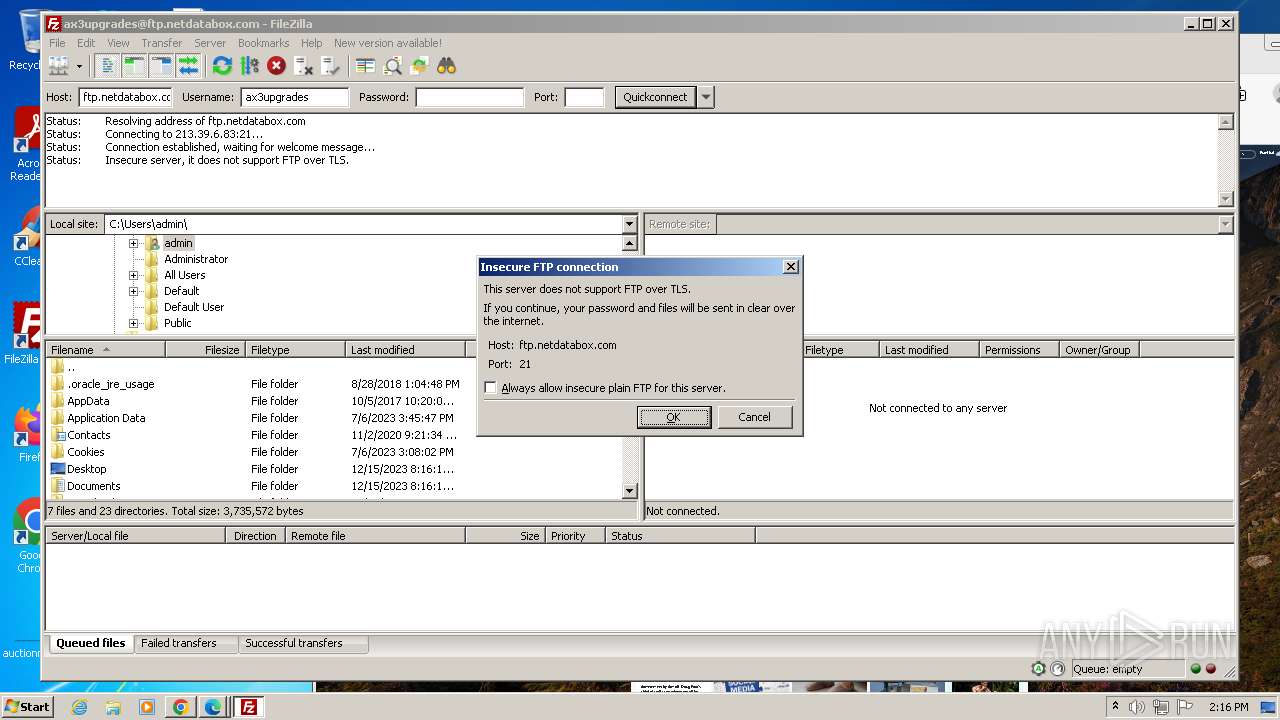Open the Bookmarks menu

pos(264,43)
